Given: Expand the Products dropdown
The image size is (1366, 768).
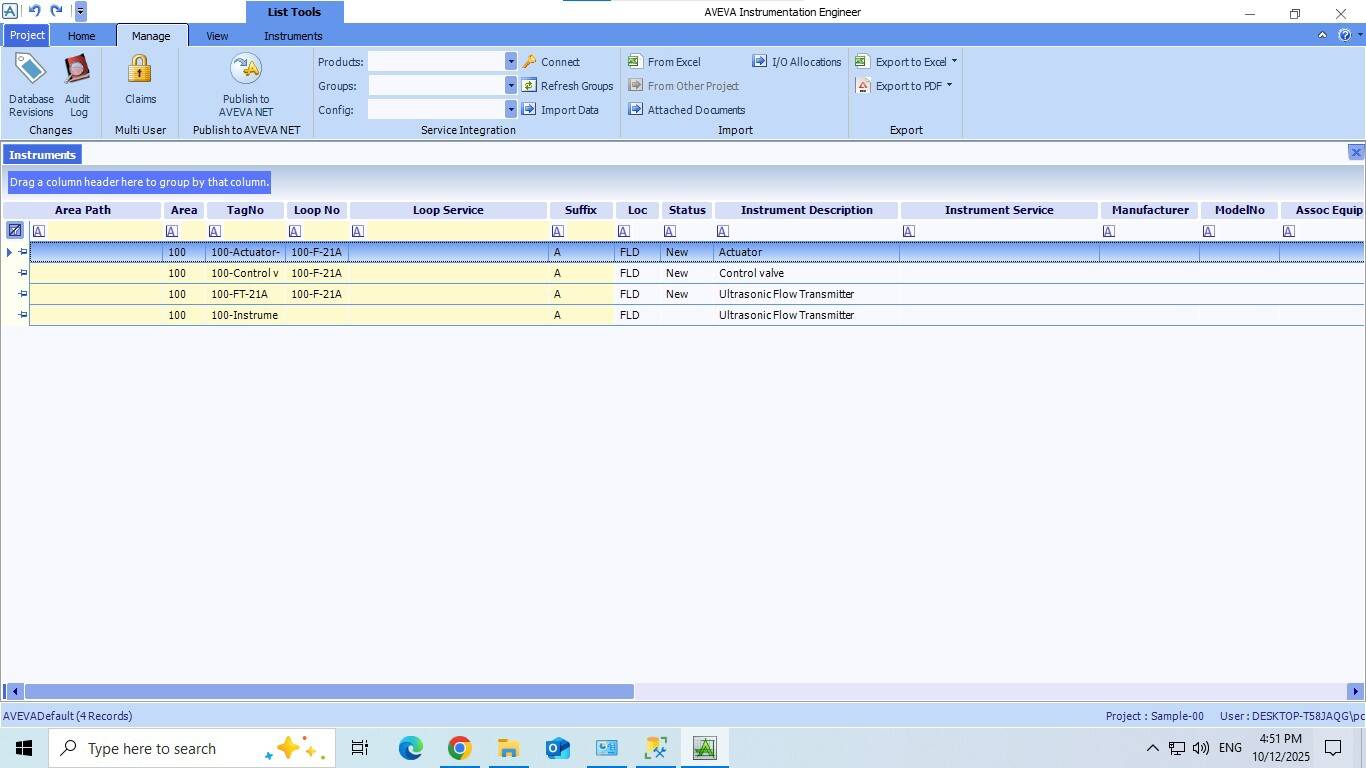Looking at the screenshot, I should point(510,62).
